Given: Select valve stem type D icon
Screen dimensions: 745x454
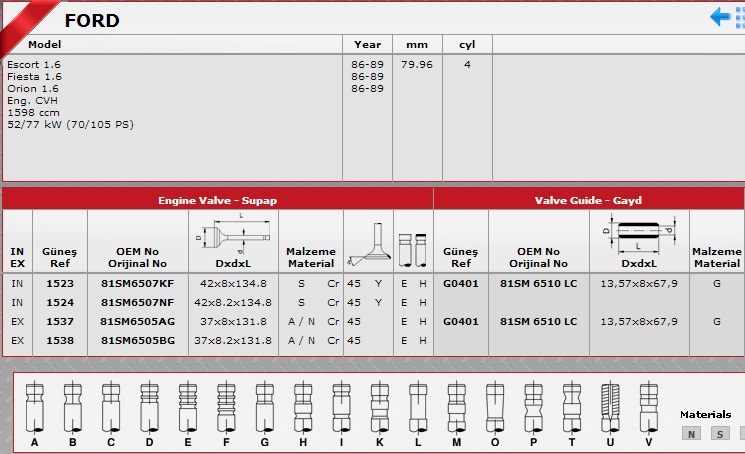Looking at the screenshot, I should coord(149,407).
